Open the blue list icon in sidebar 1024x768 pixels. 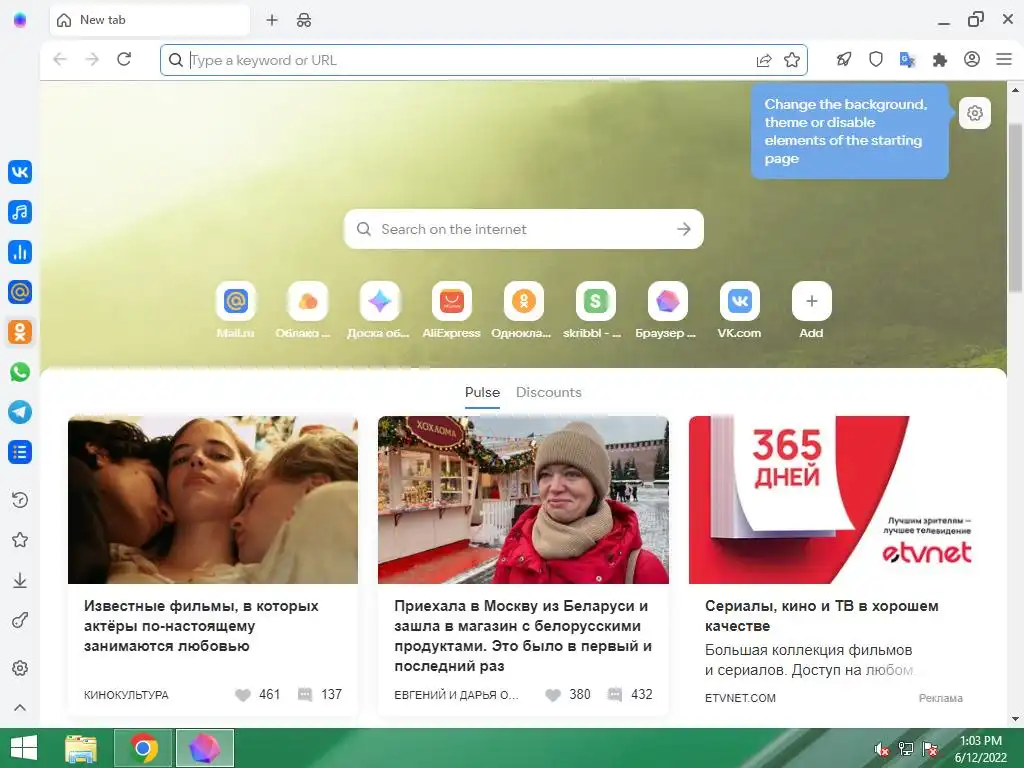coord(20,452)
